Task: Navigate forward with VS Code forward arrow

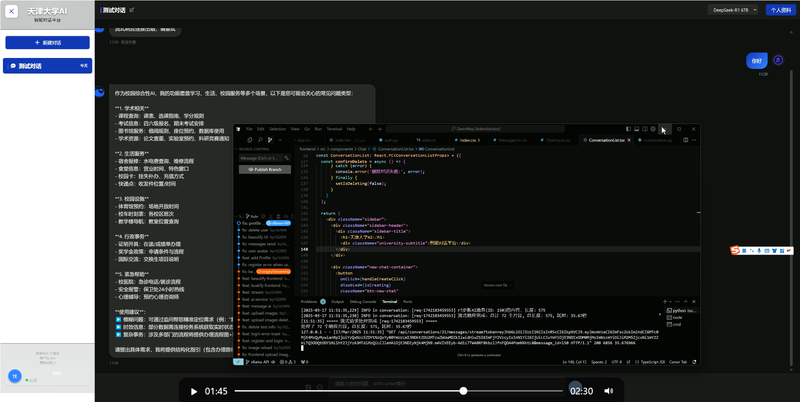Action: (380, 129)
